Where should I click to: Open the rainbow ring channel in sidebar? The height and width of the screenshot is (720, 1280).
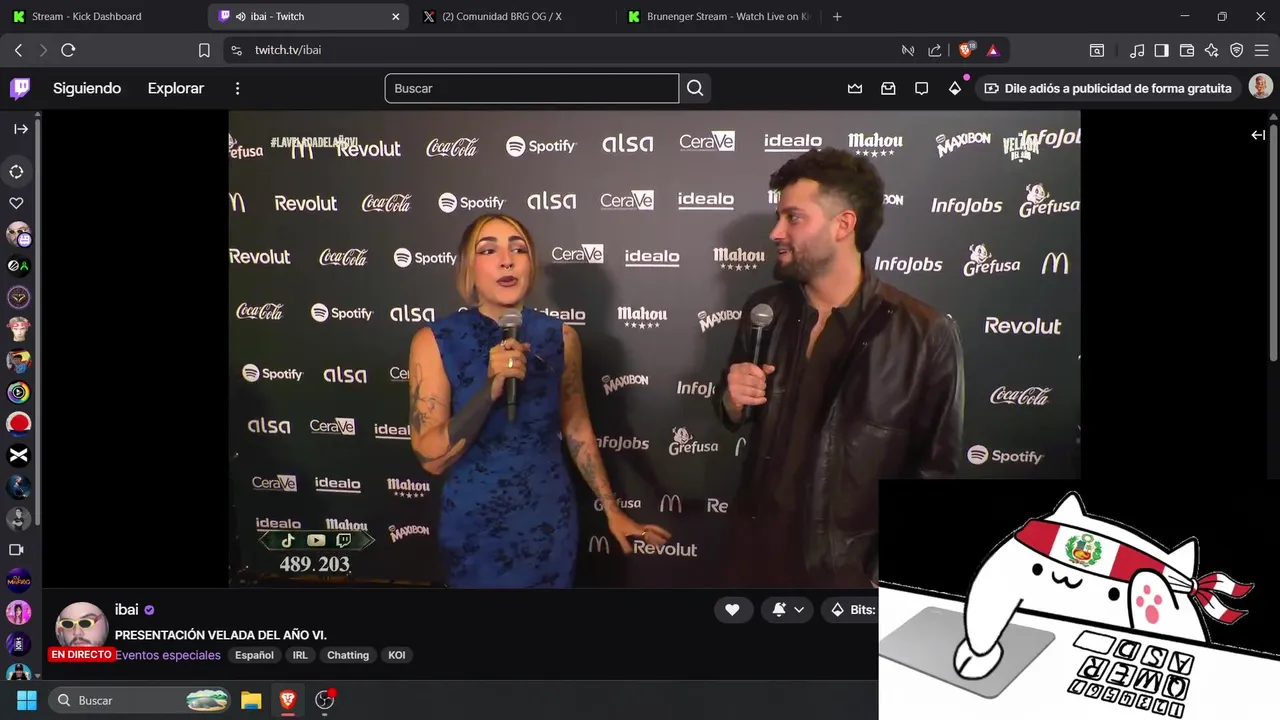[x=19, y=393]
